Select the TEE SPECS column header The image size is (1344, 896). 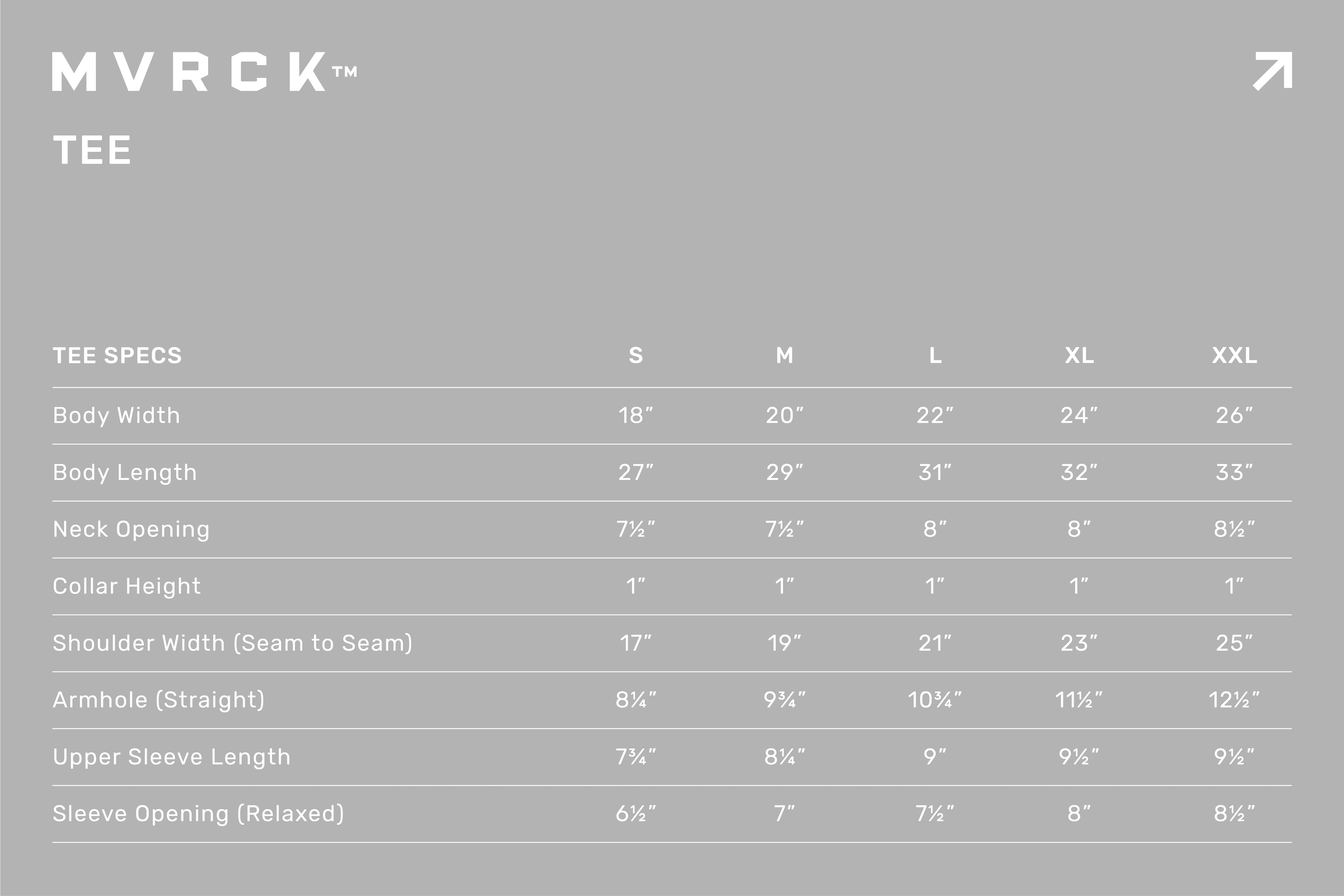[x=117, y=355]
